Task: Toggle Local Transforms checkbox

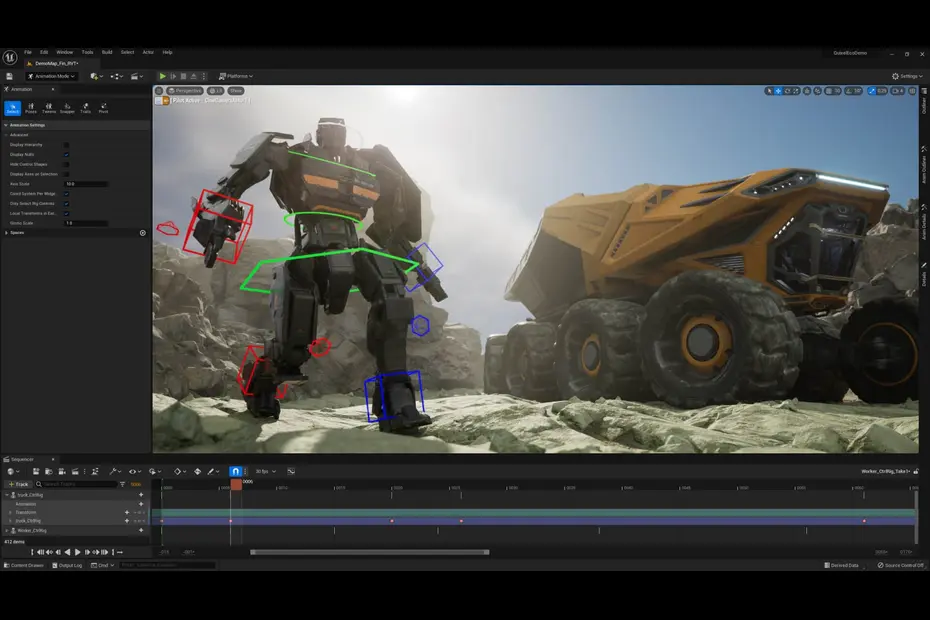Action: pos(66,213)
